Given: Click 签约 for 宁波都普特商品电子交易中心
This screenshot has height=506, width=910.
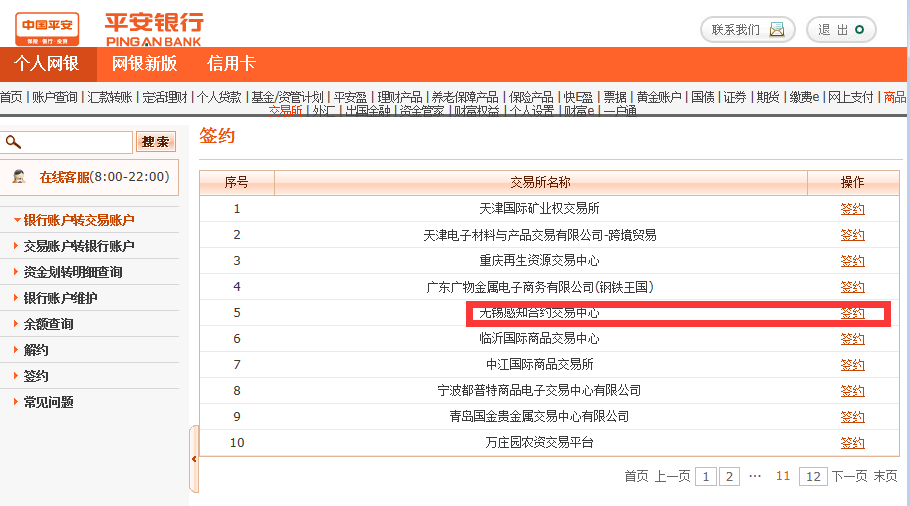Looking at the screenshot, I should (853, 391).
